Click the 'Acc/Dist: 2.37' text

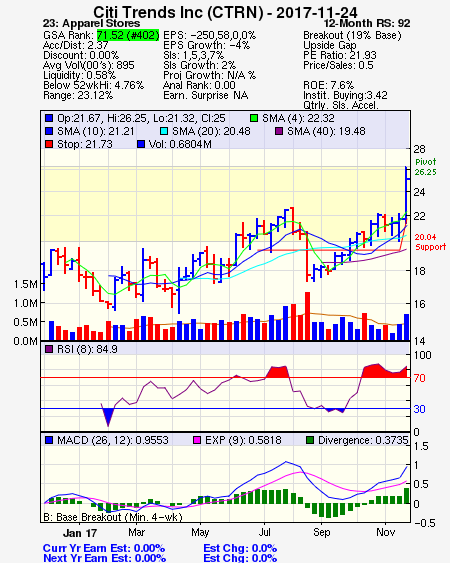(x=75, y=45)
